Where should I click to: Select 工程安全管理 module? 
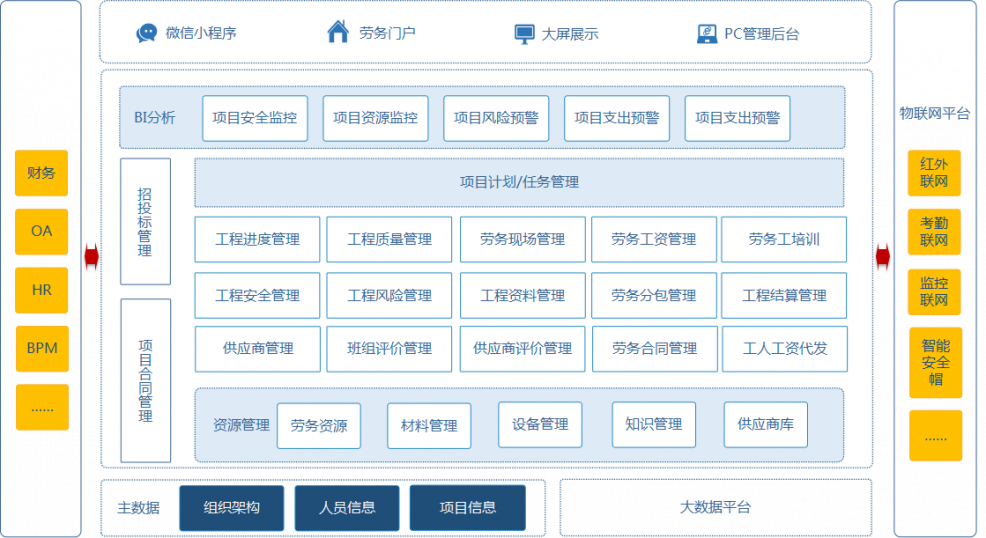pos(257,295)
